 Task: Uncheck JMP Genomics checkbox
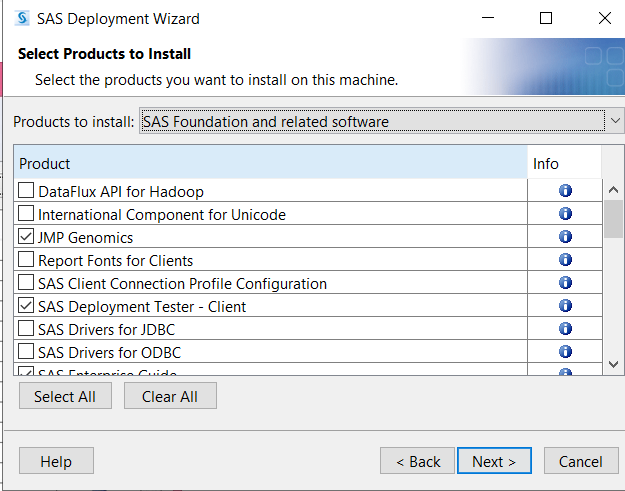pos(26,237)
